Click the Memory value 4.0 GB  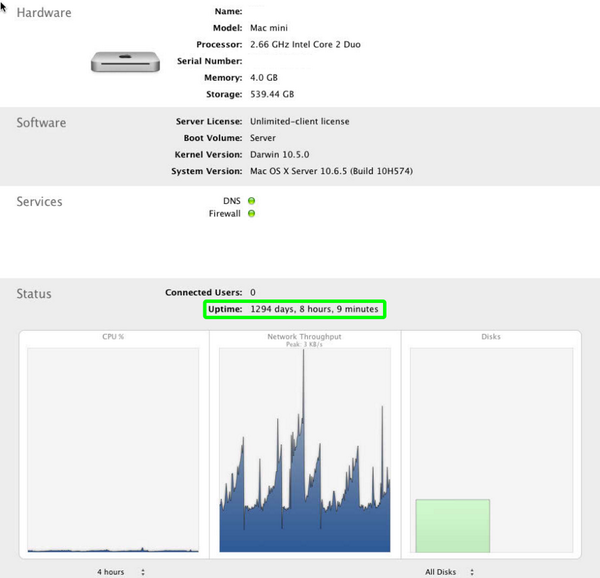coord(264,78)
